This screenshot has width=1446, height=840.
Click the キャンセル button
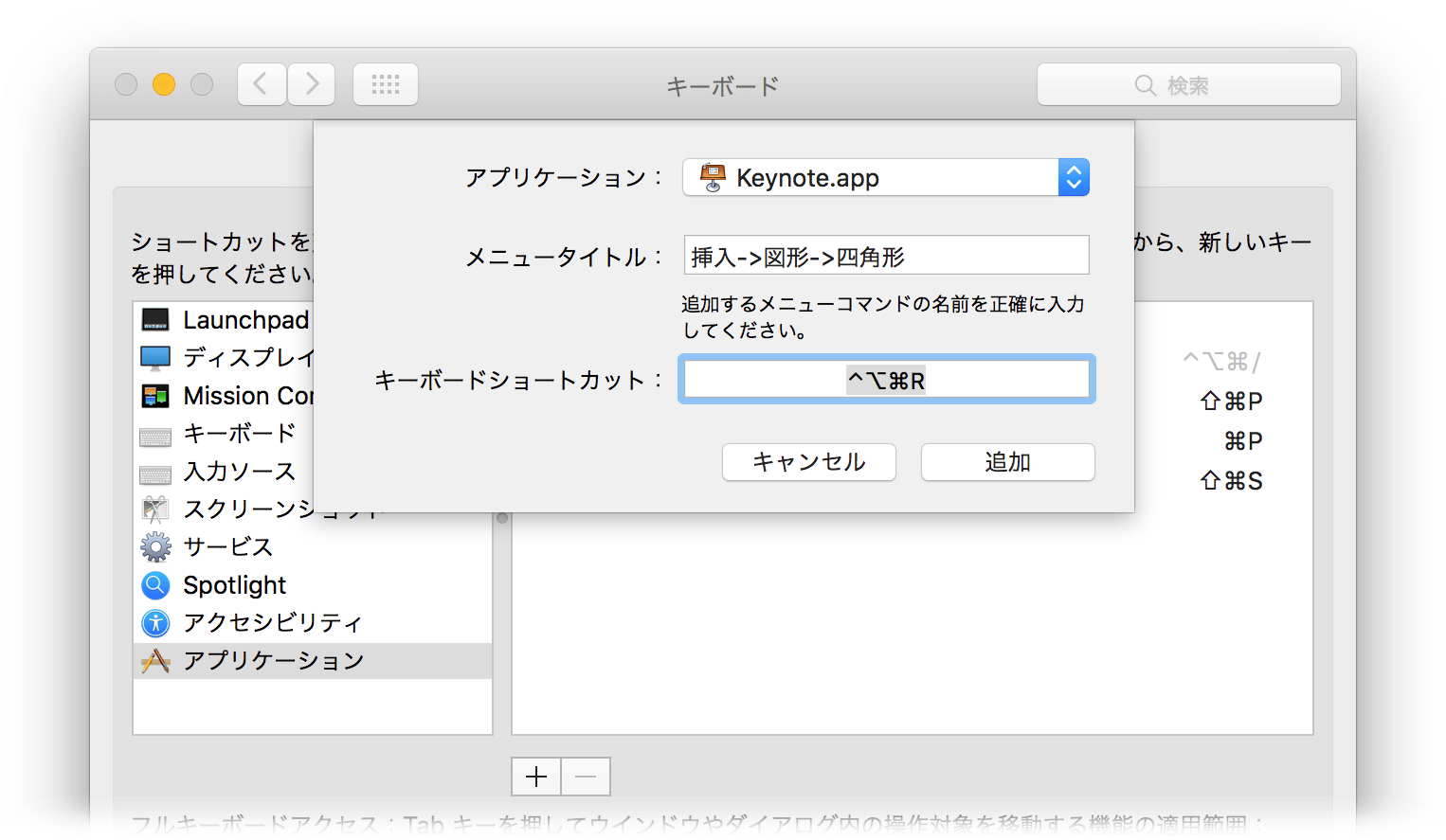(809, 462)
